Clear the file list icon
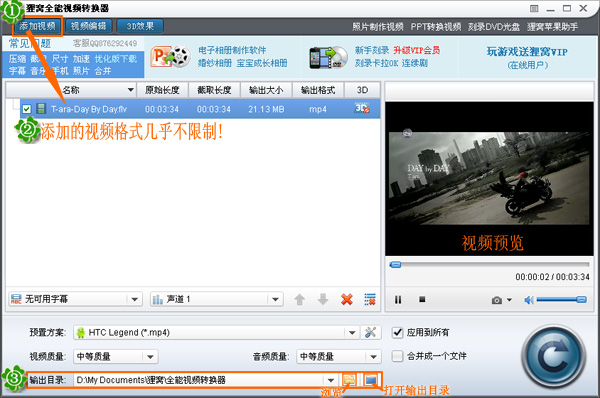 coord(370,299)
